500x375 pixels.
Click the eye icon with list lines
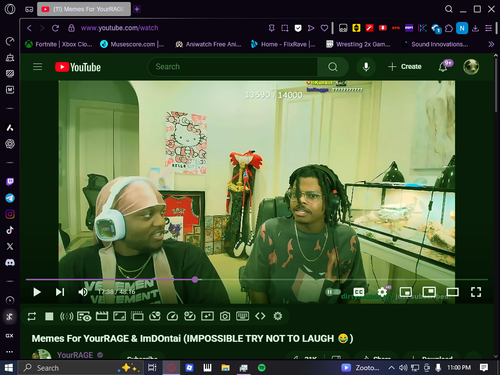(x=84, y=316)
